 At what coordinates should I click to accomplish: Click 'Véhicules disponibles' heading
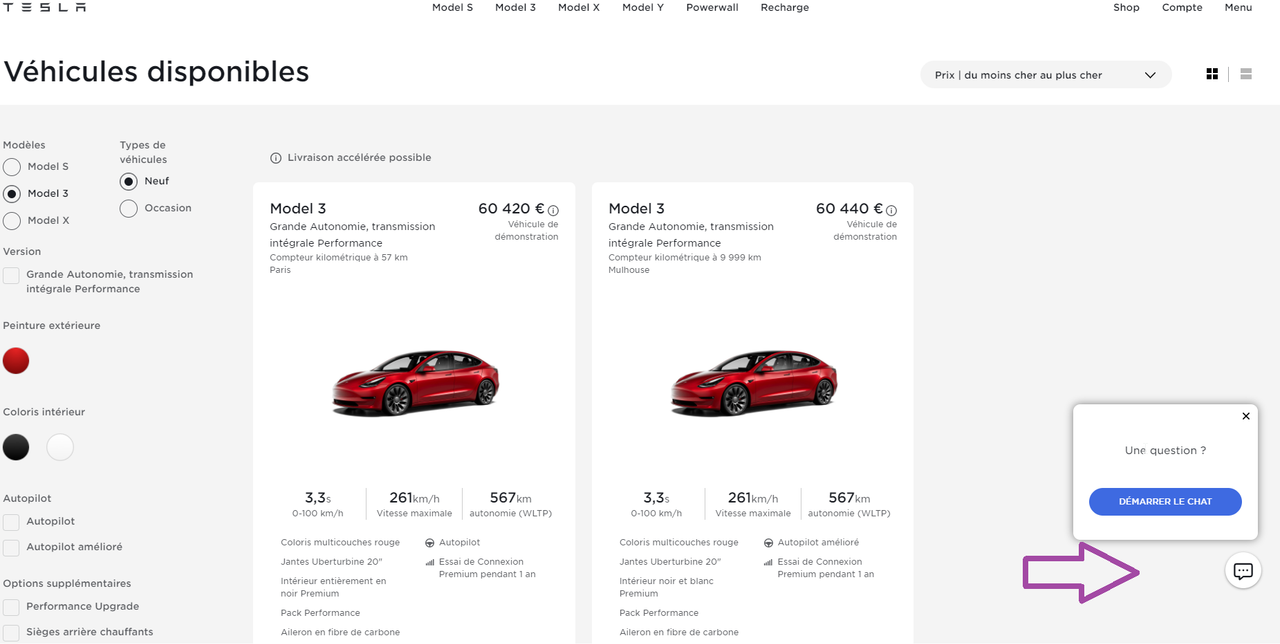tap(157, 72)
